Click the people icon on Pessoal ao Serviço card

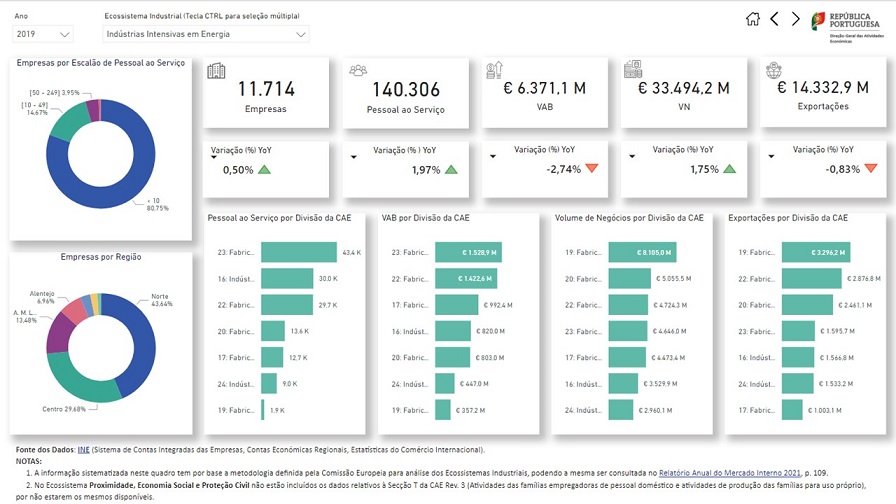click(x=358, y=70)
